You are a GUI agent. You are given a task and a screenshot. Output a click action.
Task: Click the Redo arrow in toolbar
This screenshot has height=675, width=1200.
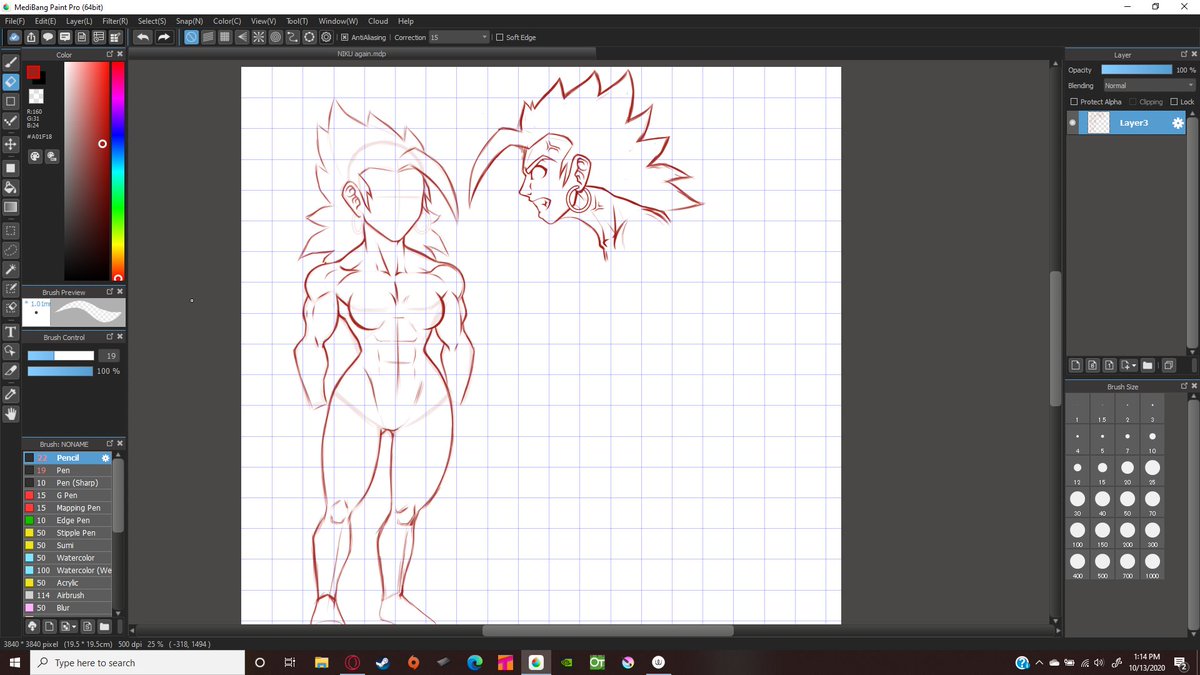[x=164, y=37]
